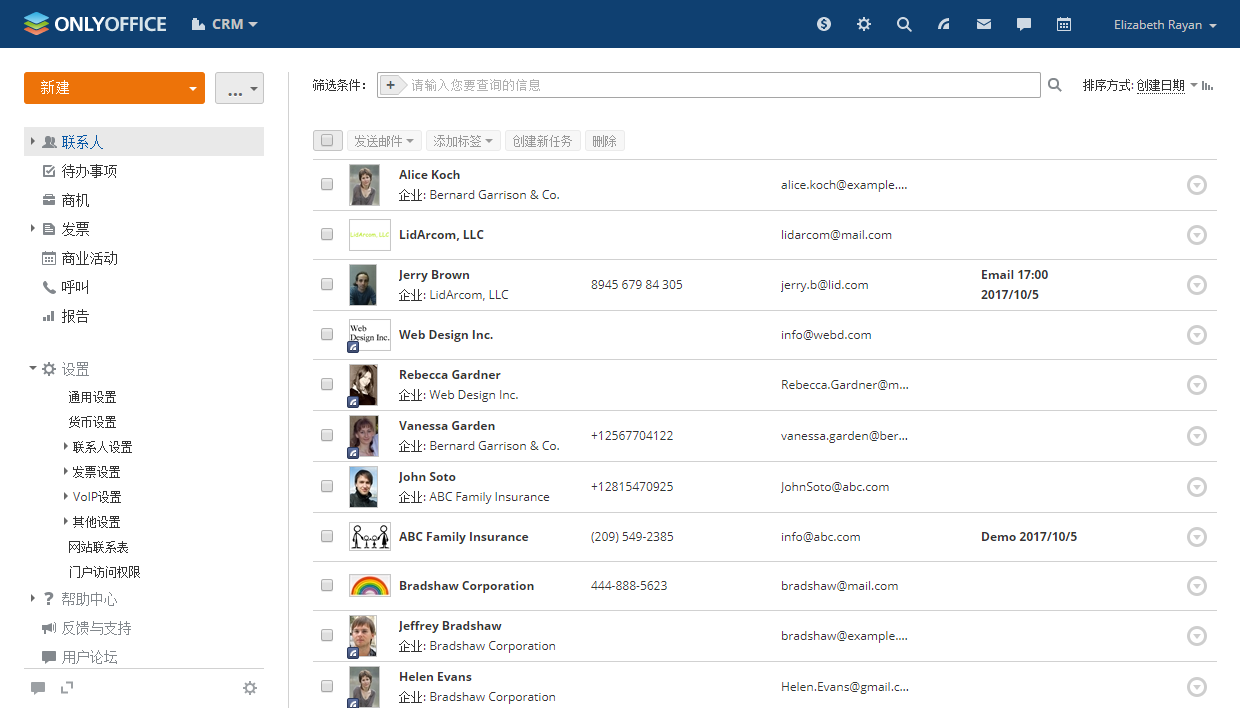Click the feed icon in top bar
This screenshot has height=708, width=1240.
coord(944,24)
